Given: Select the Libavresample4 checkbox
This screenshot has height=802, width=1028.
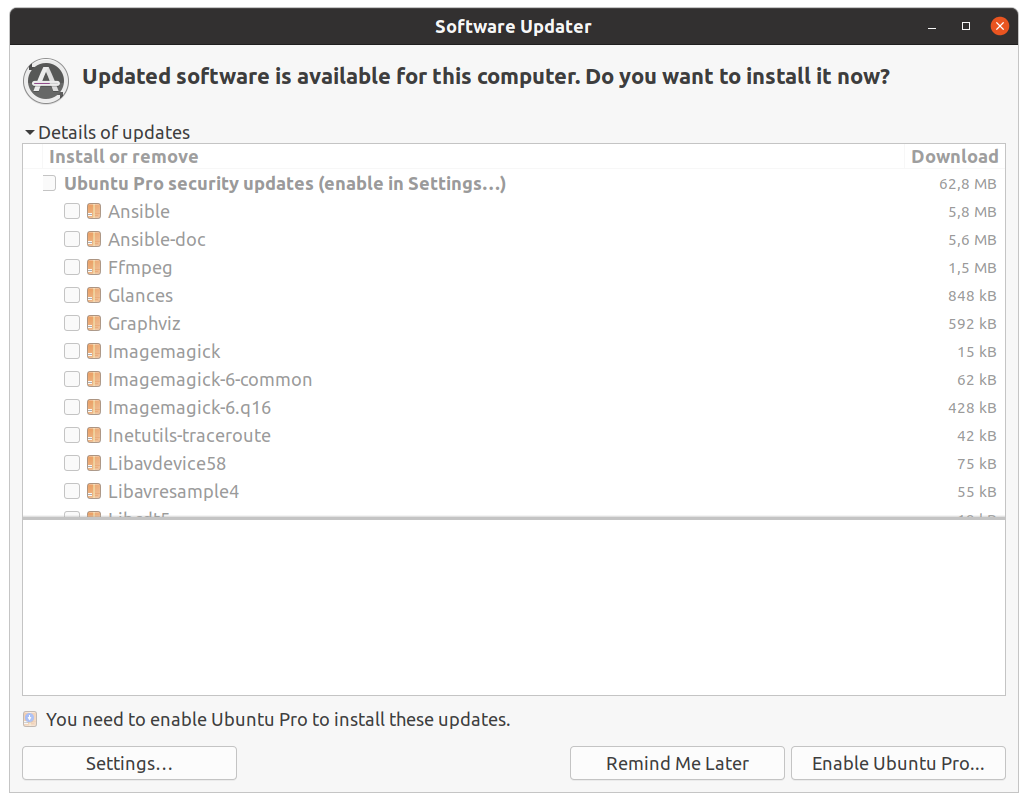Looking at the screenshot, I should pos(71,491).
